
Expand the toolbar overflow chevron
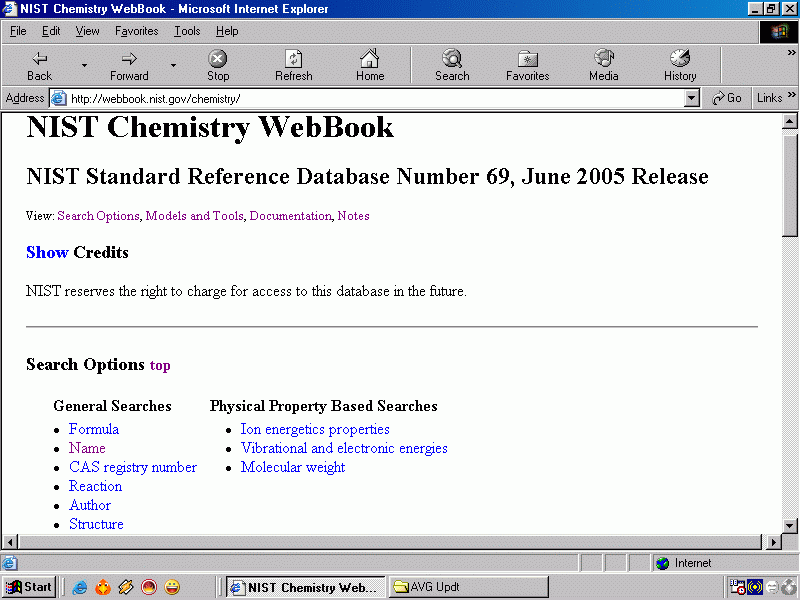coord(791,52)
